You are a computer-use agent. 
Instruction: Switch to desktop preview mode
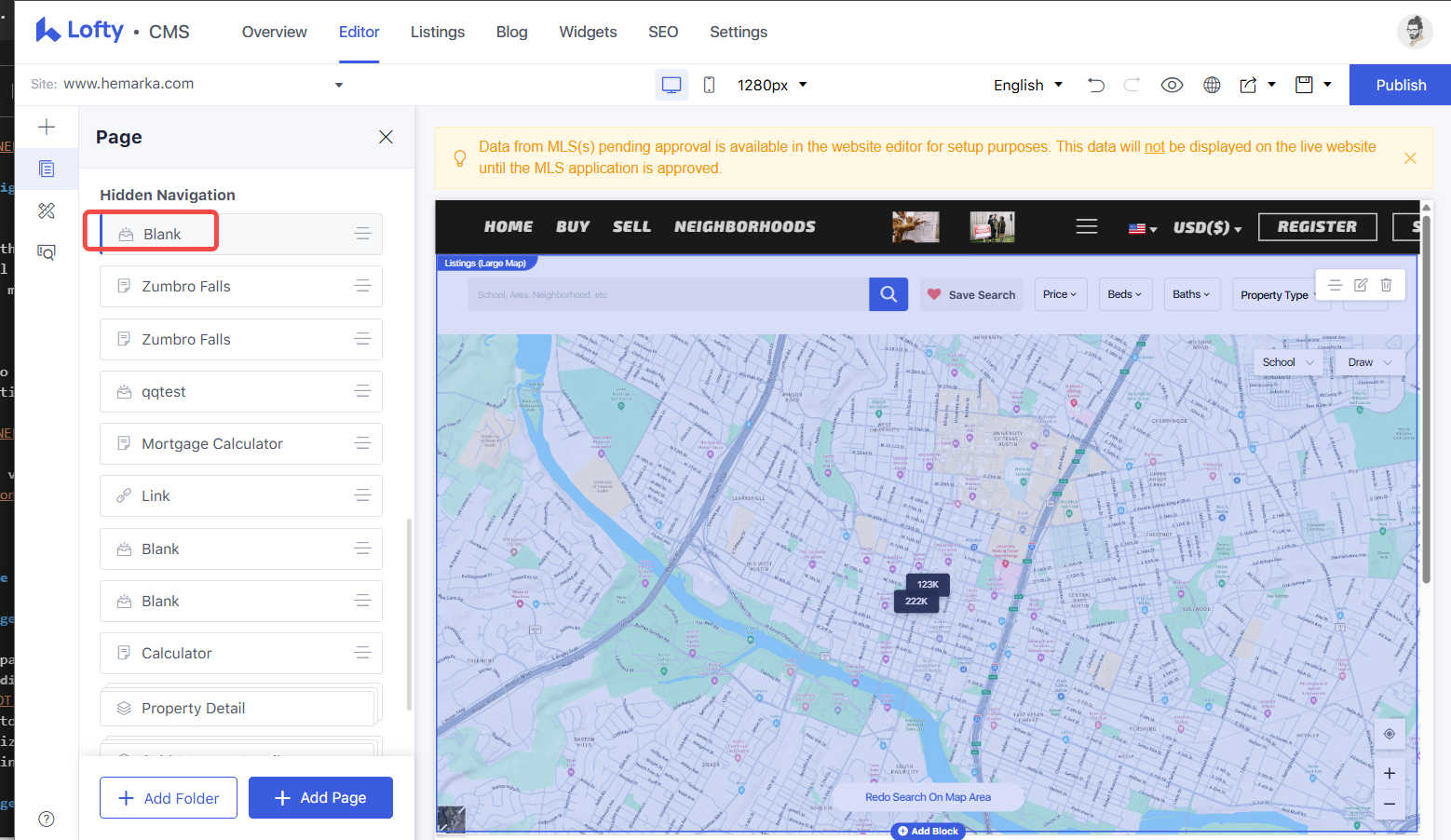[671, 85]
